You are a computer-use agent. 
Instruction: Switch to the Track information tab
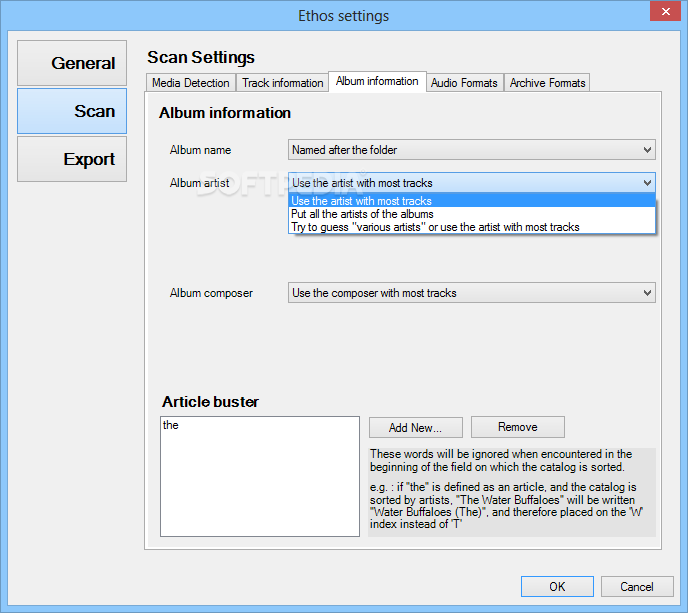(283, 83)
